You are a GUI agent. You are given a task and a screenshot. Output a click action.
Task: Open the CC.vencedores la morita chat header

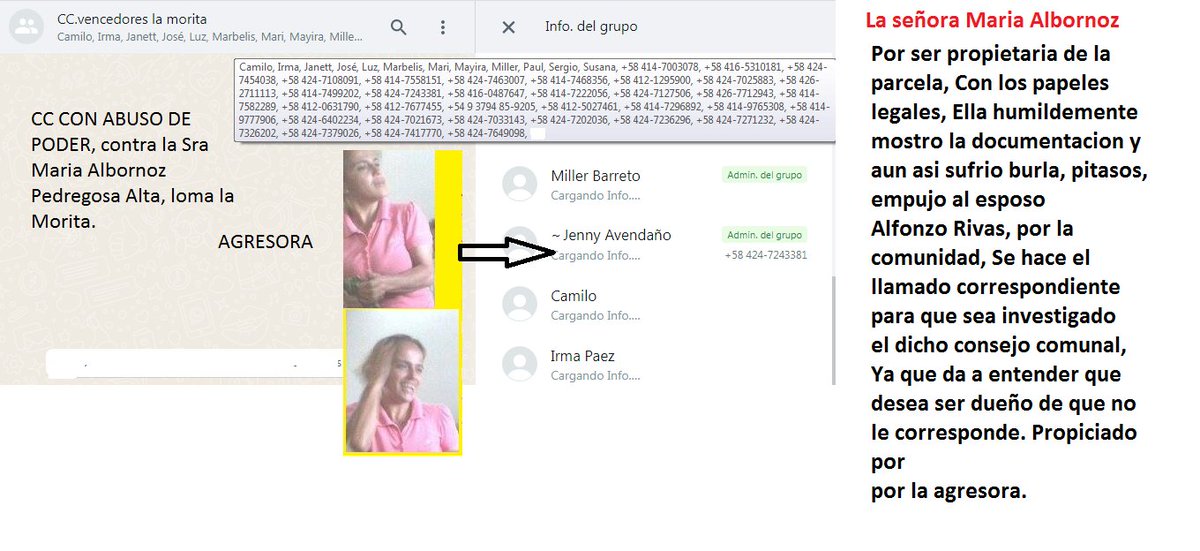(x=237, y=27)
